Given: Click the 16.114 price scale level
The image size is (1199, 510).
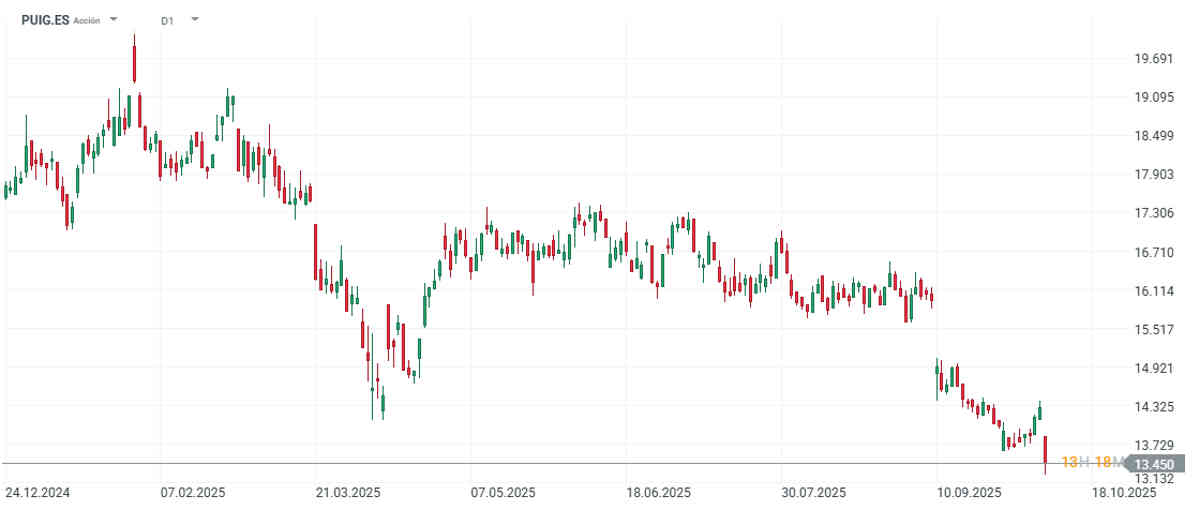Looking at the screenshot, I should pos(1152,291).
